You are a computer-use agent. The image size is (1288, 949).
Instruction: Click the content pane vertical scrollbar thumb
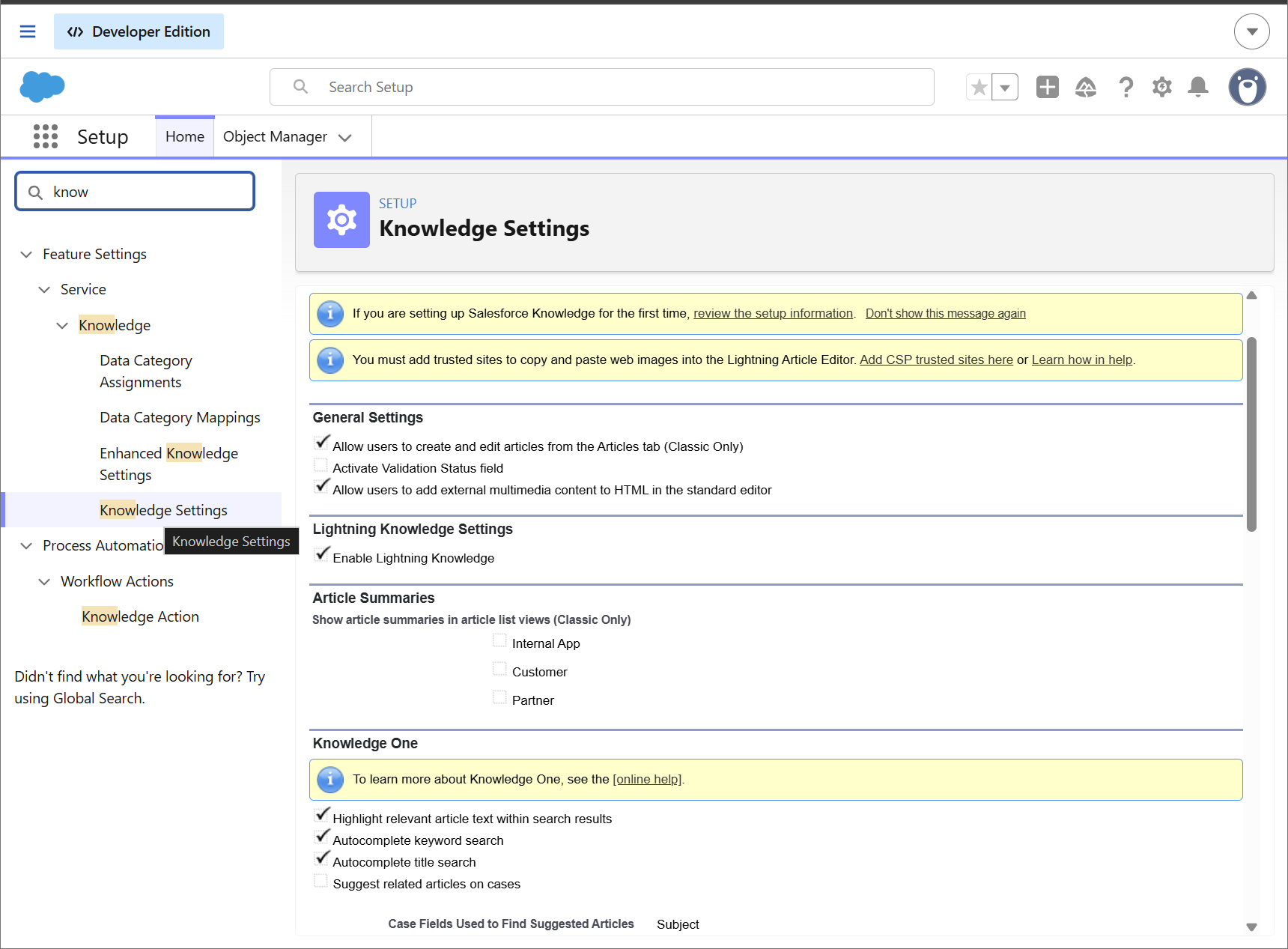click(x=1251, y=434)
